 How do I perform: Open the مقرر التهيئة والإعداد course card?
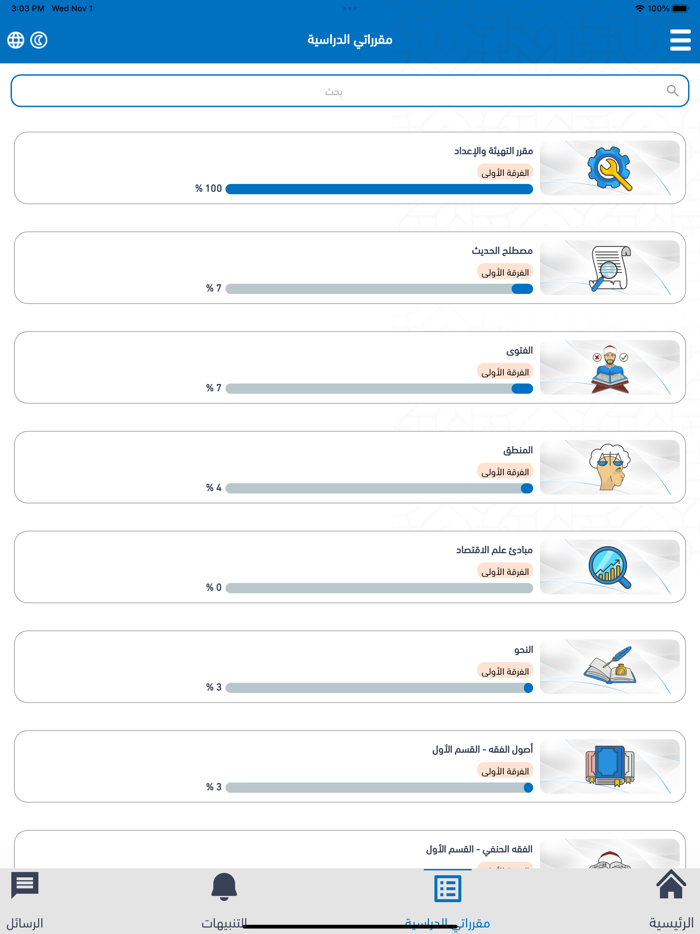click(x=350, y=168)
